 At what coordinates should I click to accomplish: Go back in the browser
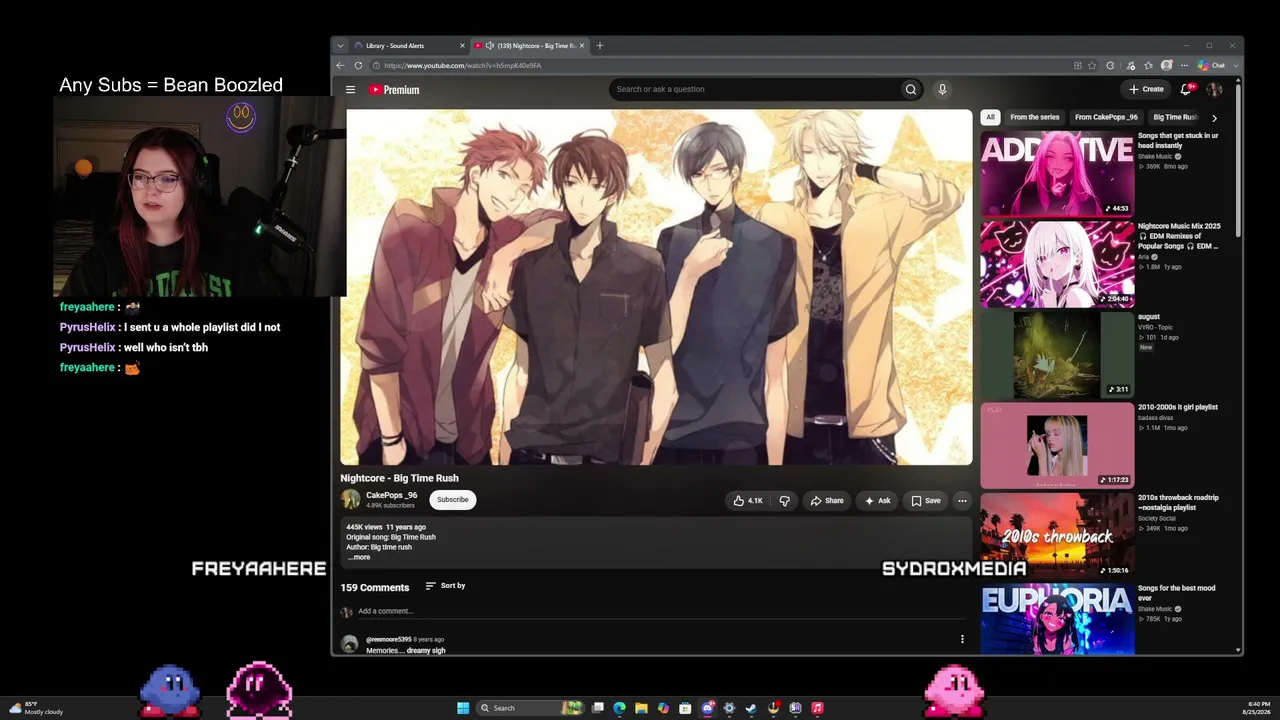pos(340,66)
